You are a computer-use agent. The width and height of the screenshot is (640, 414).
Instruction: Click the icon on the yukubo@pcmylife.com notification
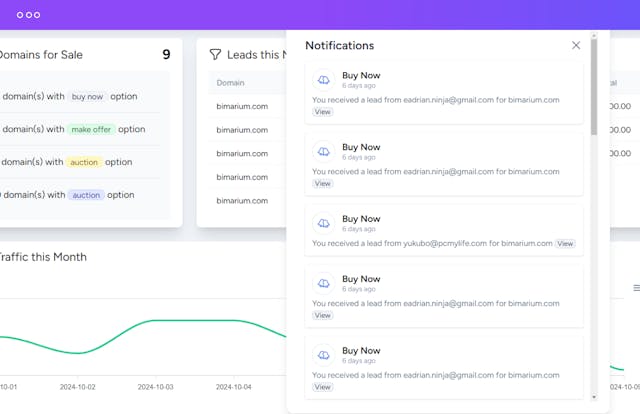(x=323, y=223)
